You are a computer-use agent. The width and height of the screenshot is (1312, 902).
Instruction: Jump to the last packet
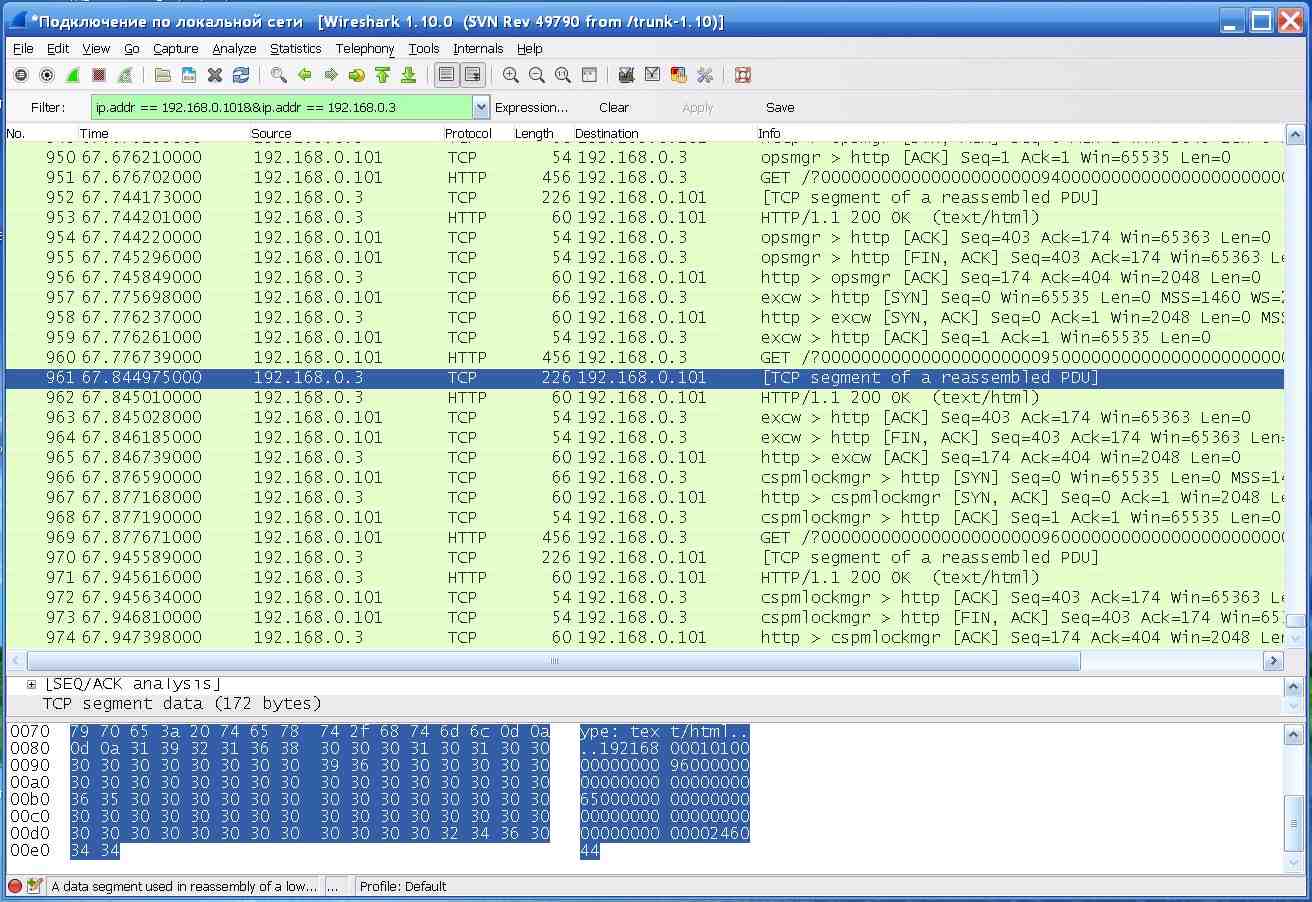408,75
